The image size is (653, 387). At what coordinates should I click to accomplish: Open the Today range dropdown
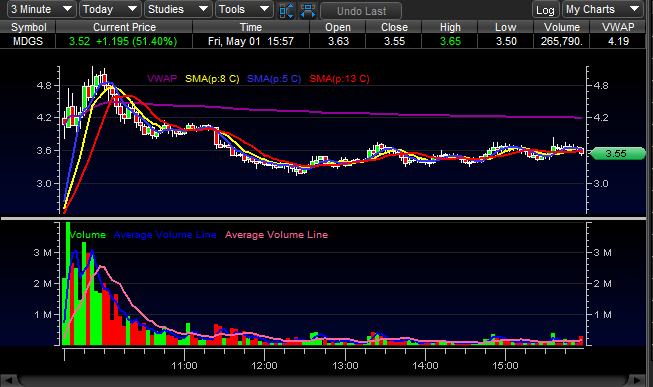coord(110,9)
